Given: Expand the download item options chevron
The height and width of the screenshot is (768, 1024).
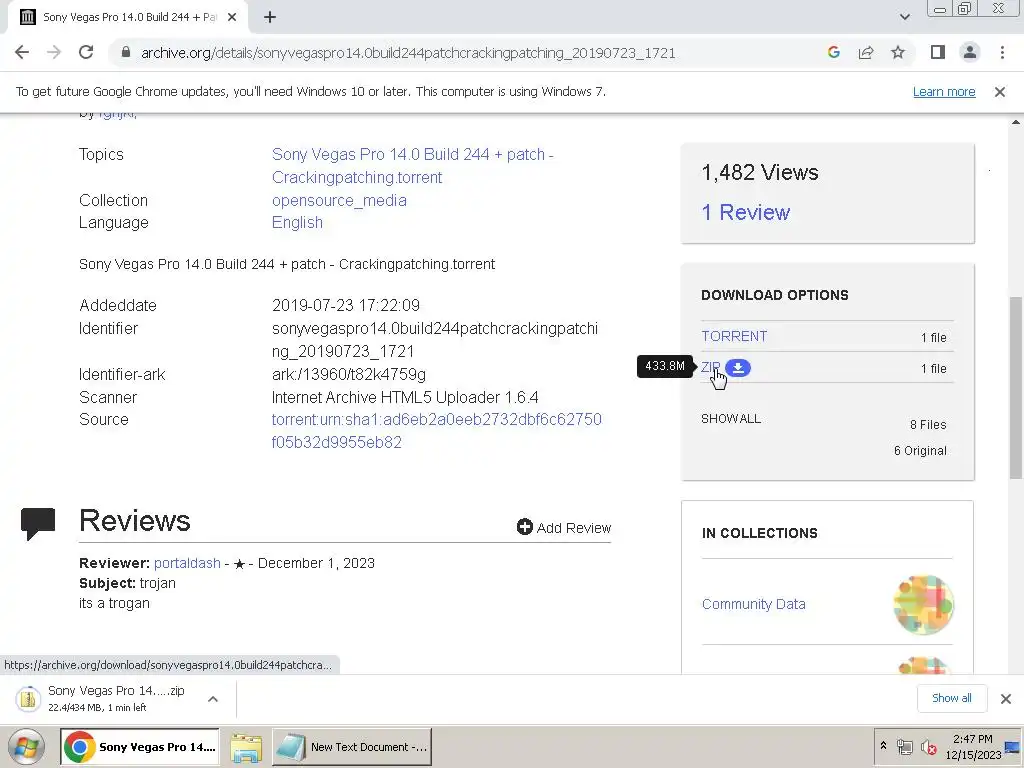Looking at the screenshot, I should [213, 699].
